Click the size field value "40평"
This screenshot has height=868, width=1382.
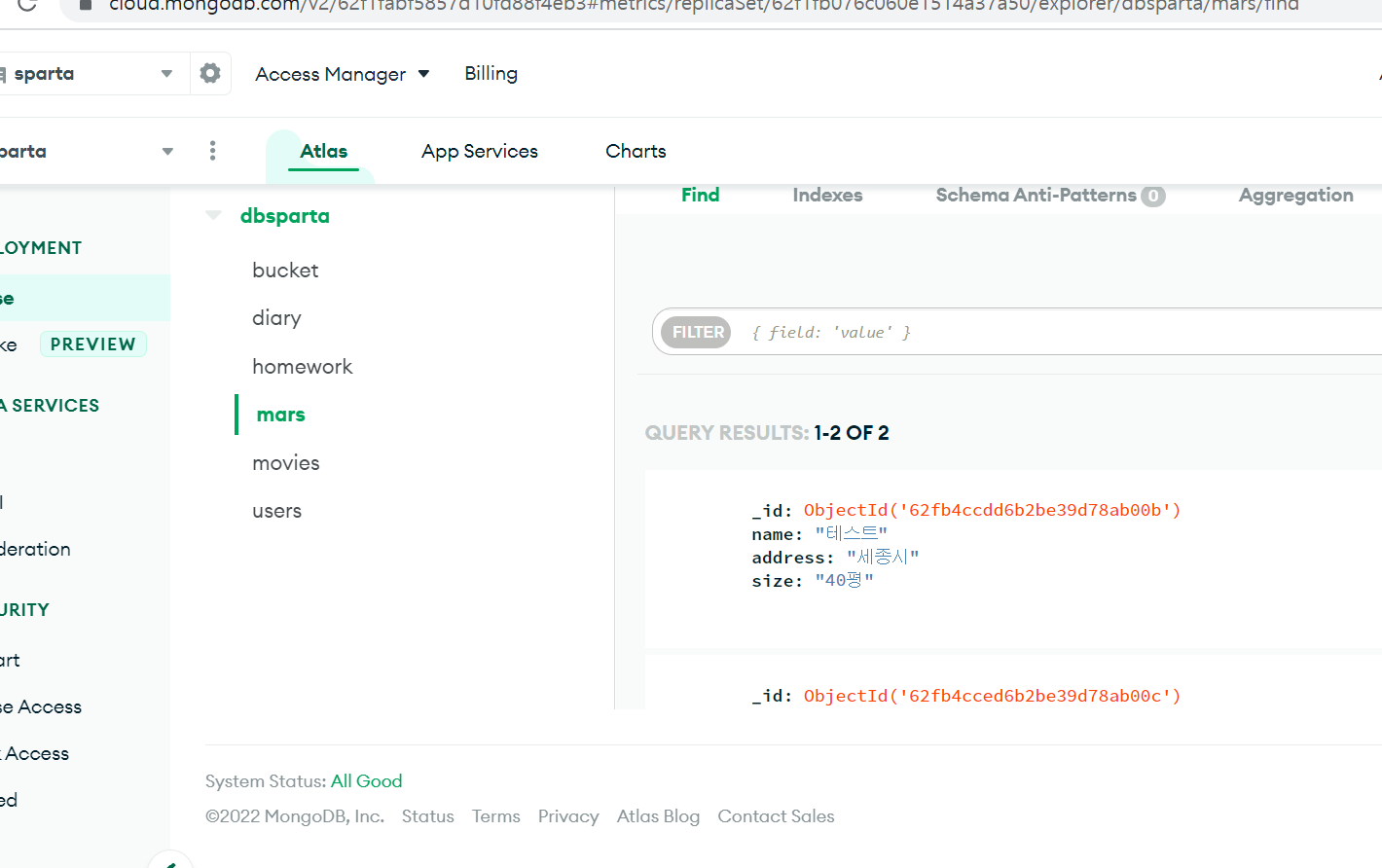click(844, 581)
